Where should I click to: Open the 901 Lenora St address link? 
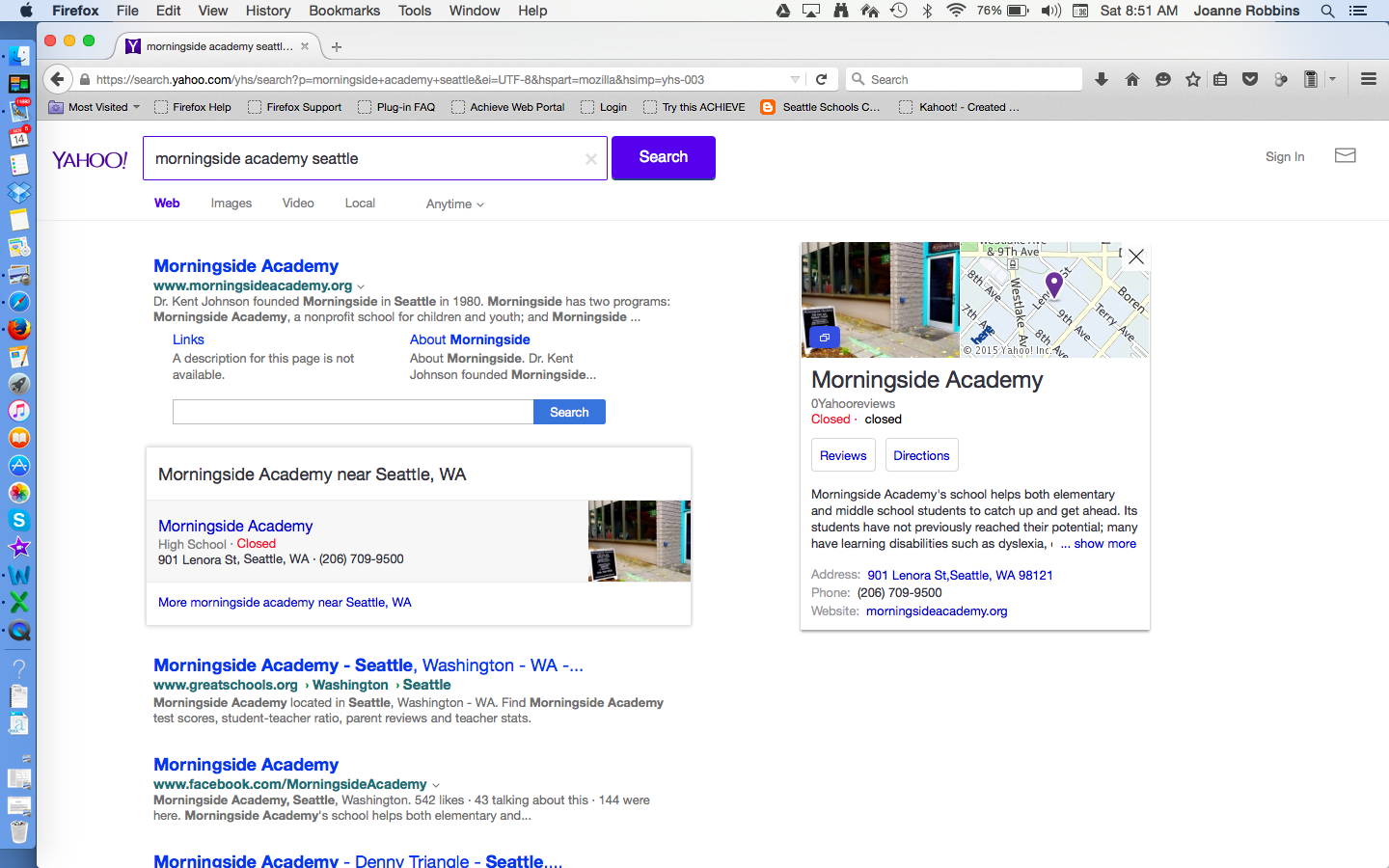click(960, 576)
